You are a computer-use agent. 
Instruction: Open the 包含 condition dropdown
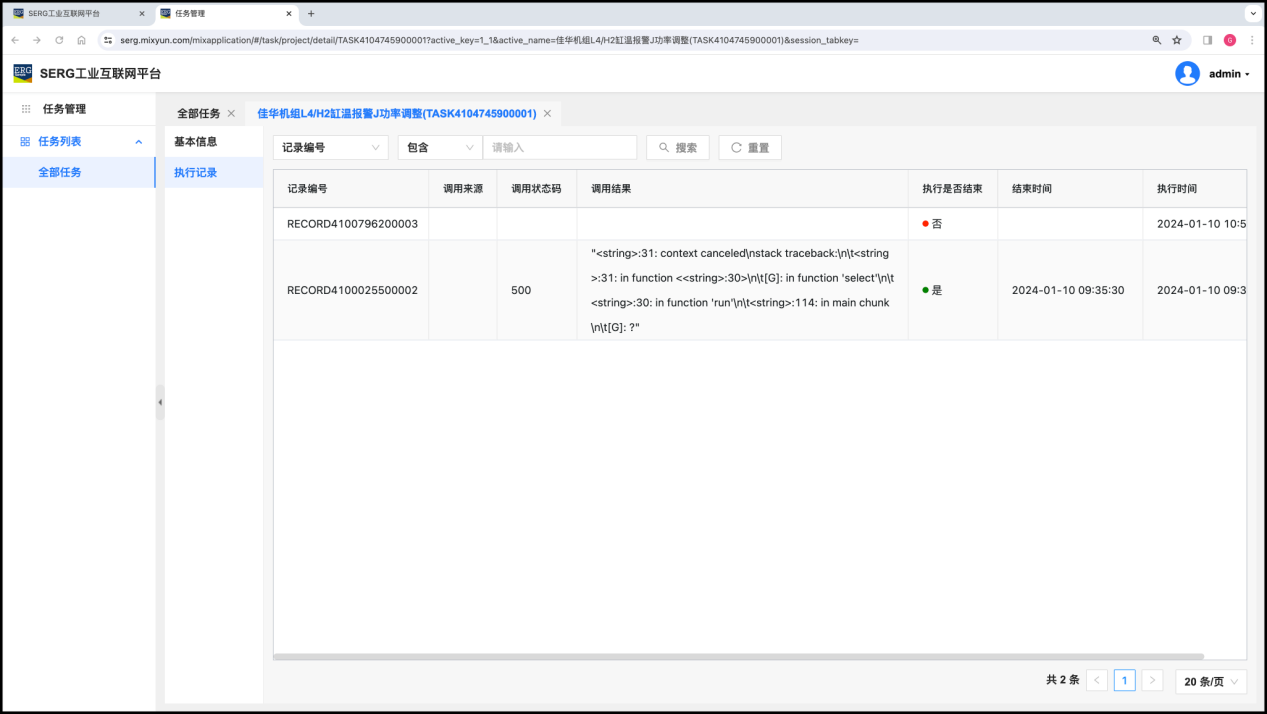439,148
